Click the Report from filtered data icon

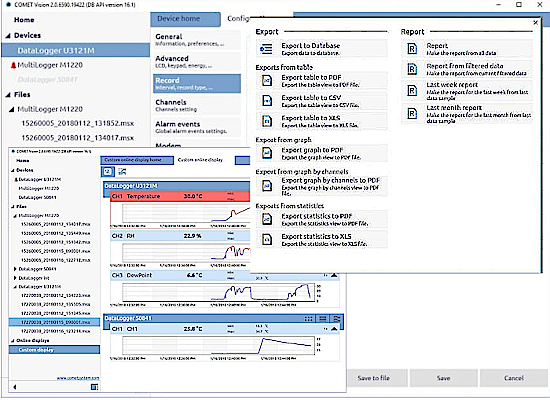point(412,69)
